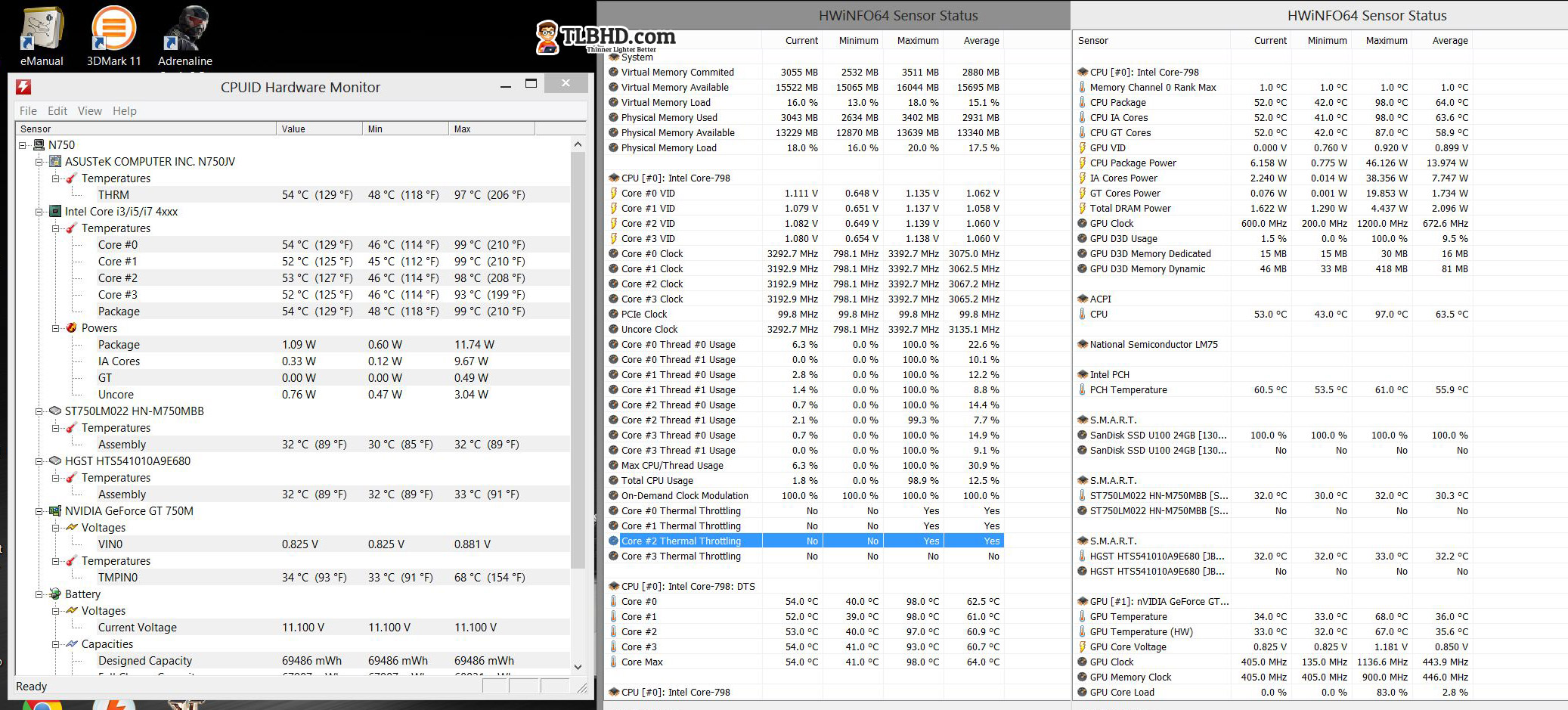Viewport: 1568px width, 710px height.
Task: Click the scroll up arrow in Hardware Monitor
Action: point(578,144)
